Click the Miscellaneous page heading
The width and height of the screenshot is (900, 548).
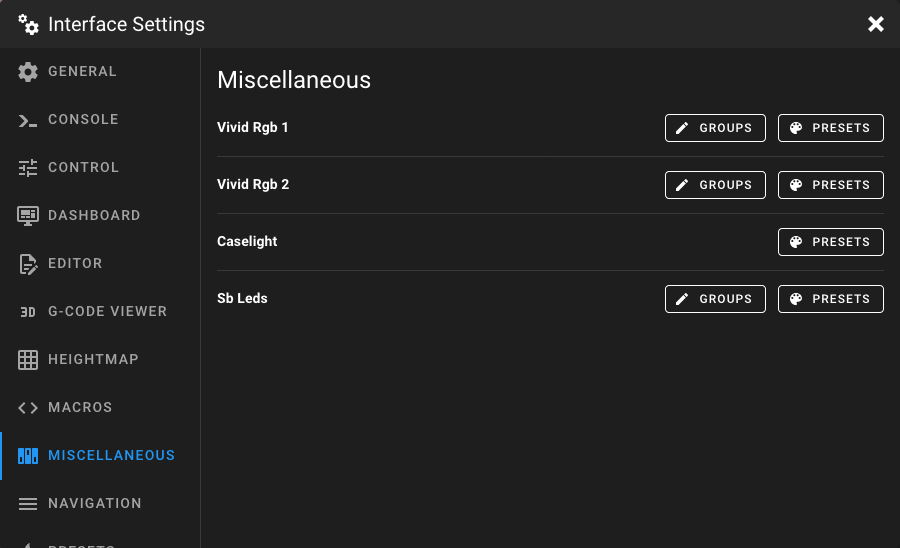click(294, 80)
